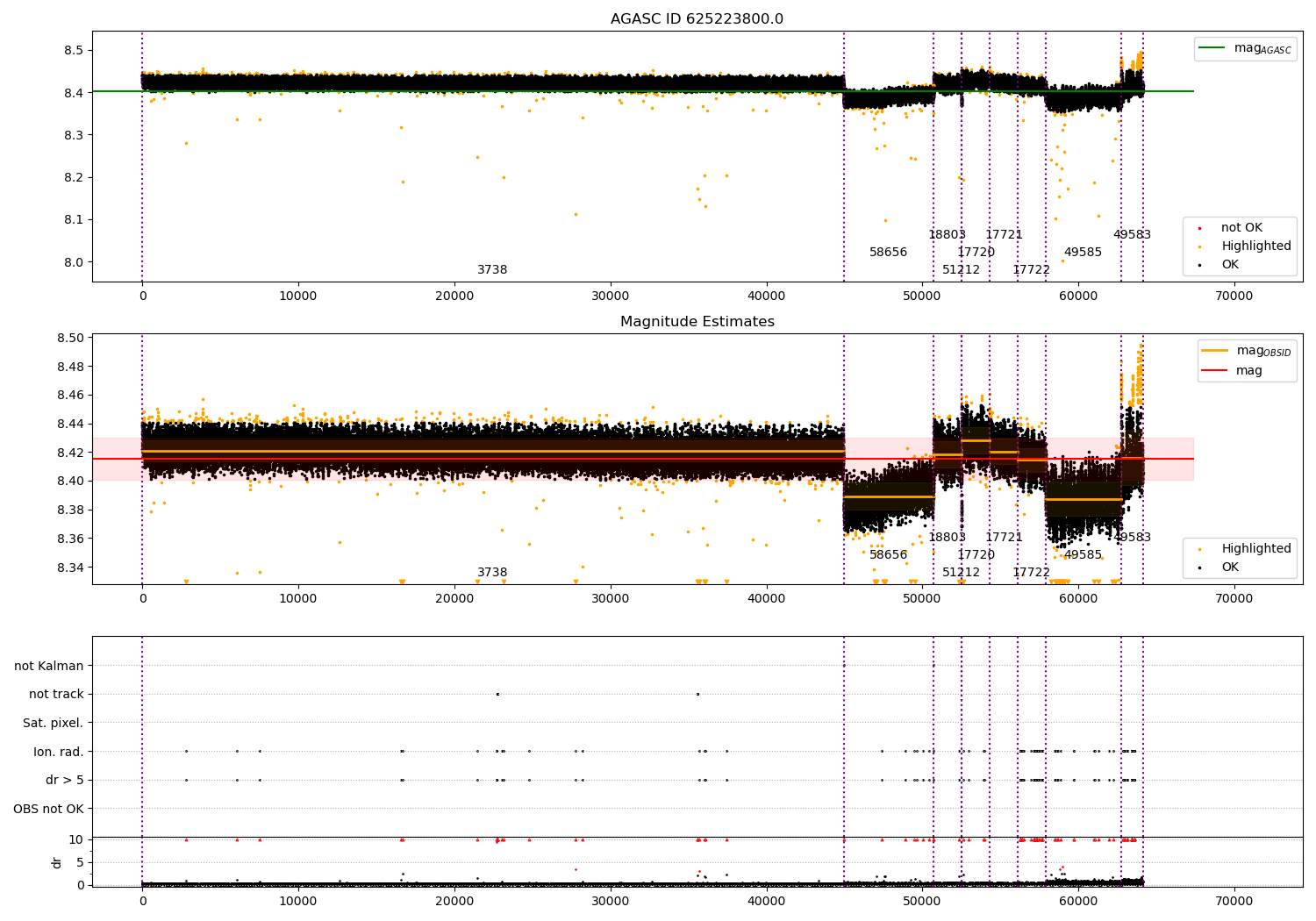
Task: Click OBSID label 17722 in Magnitude Estimates plot
Action: (x=1031, y=573)
